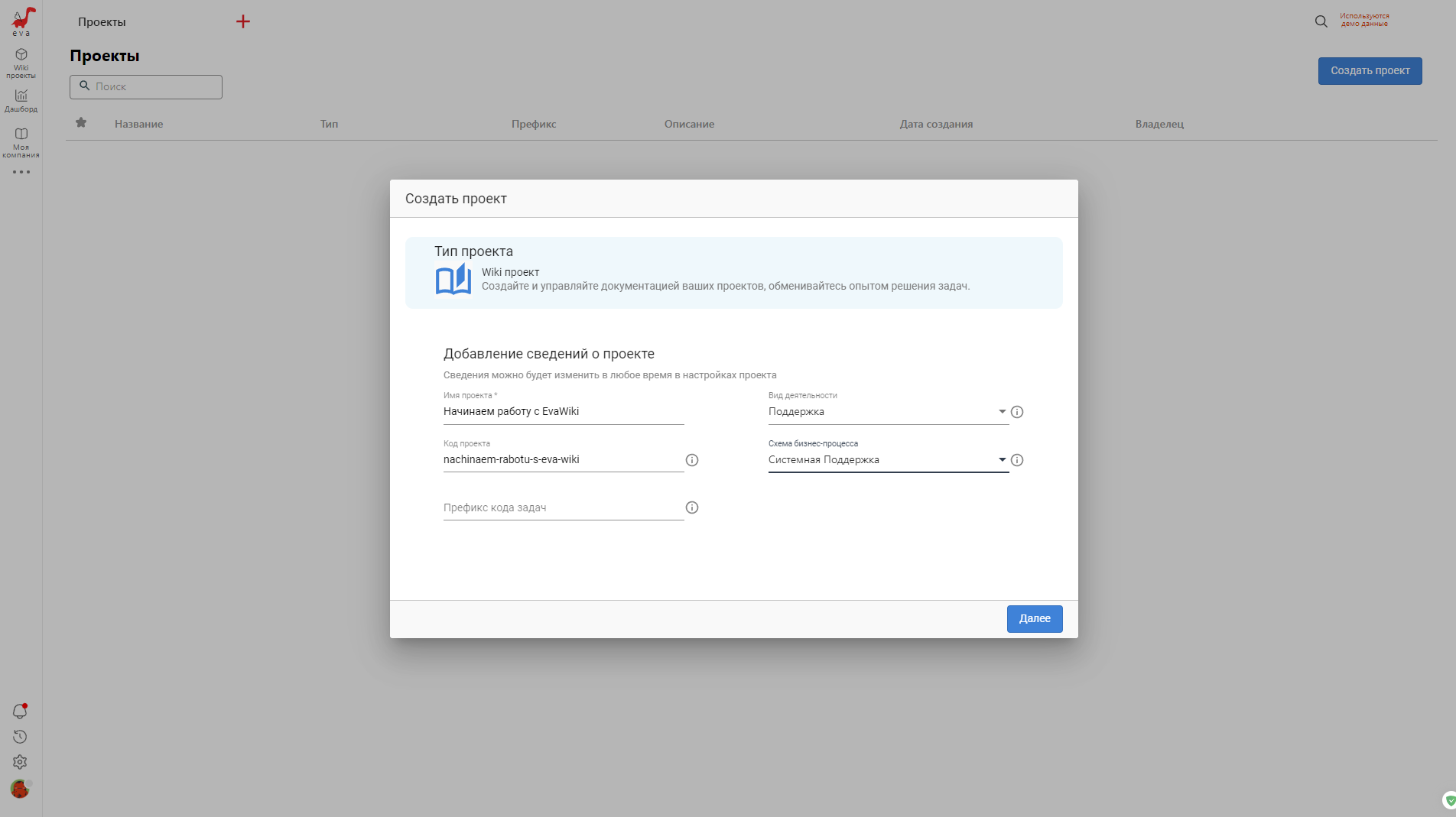Click the Создать проект button
This screenshot has width=1456, height=817.
click(x=1370, y=71)
